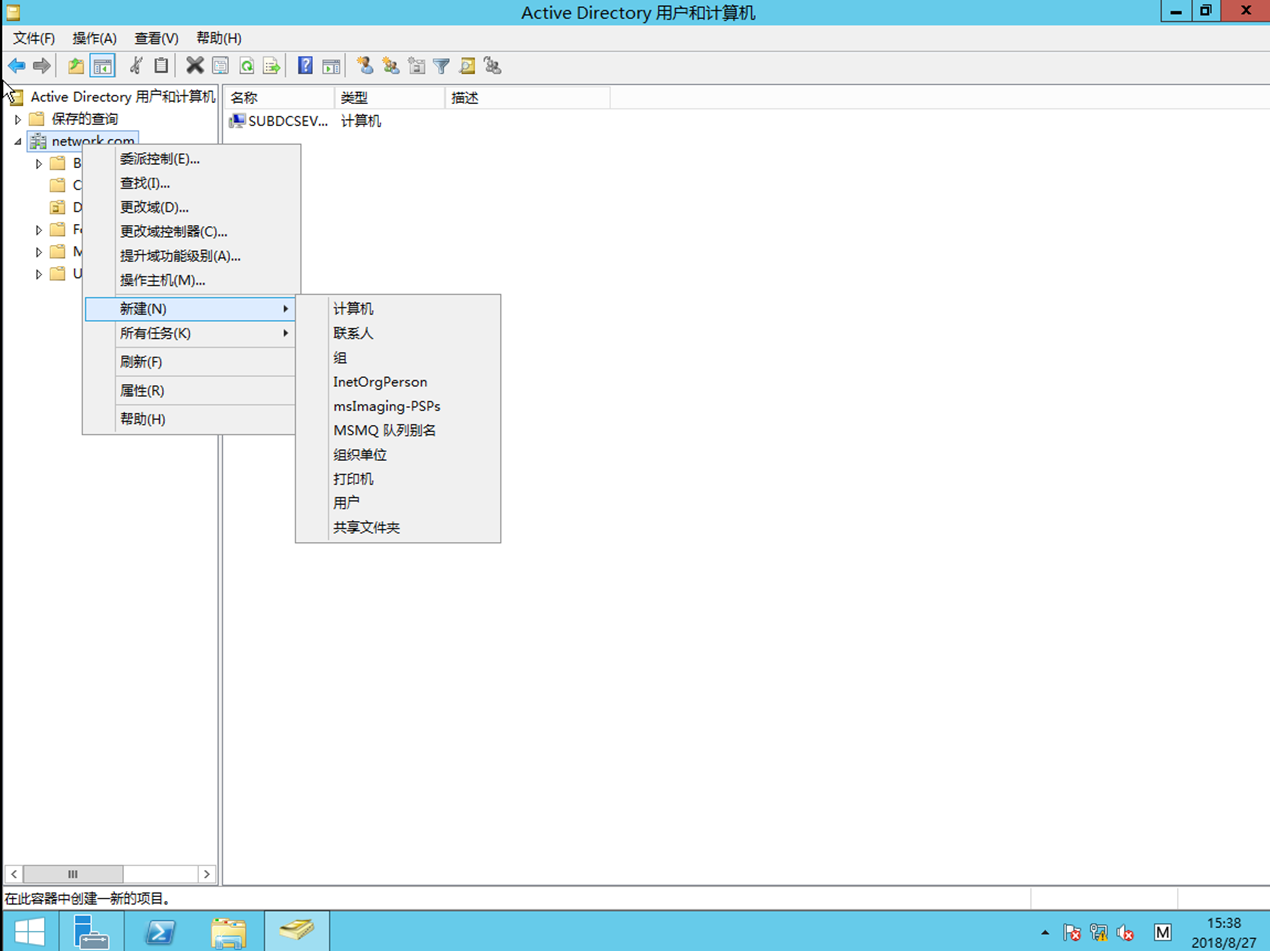This screenshot has width=1270, height=951.
Task: Select 更改域控制器(C)... in context menu
Action: pyautogui.click(x=191, y=231)
